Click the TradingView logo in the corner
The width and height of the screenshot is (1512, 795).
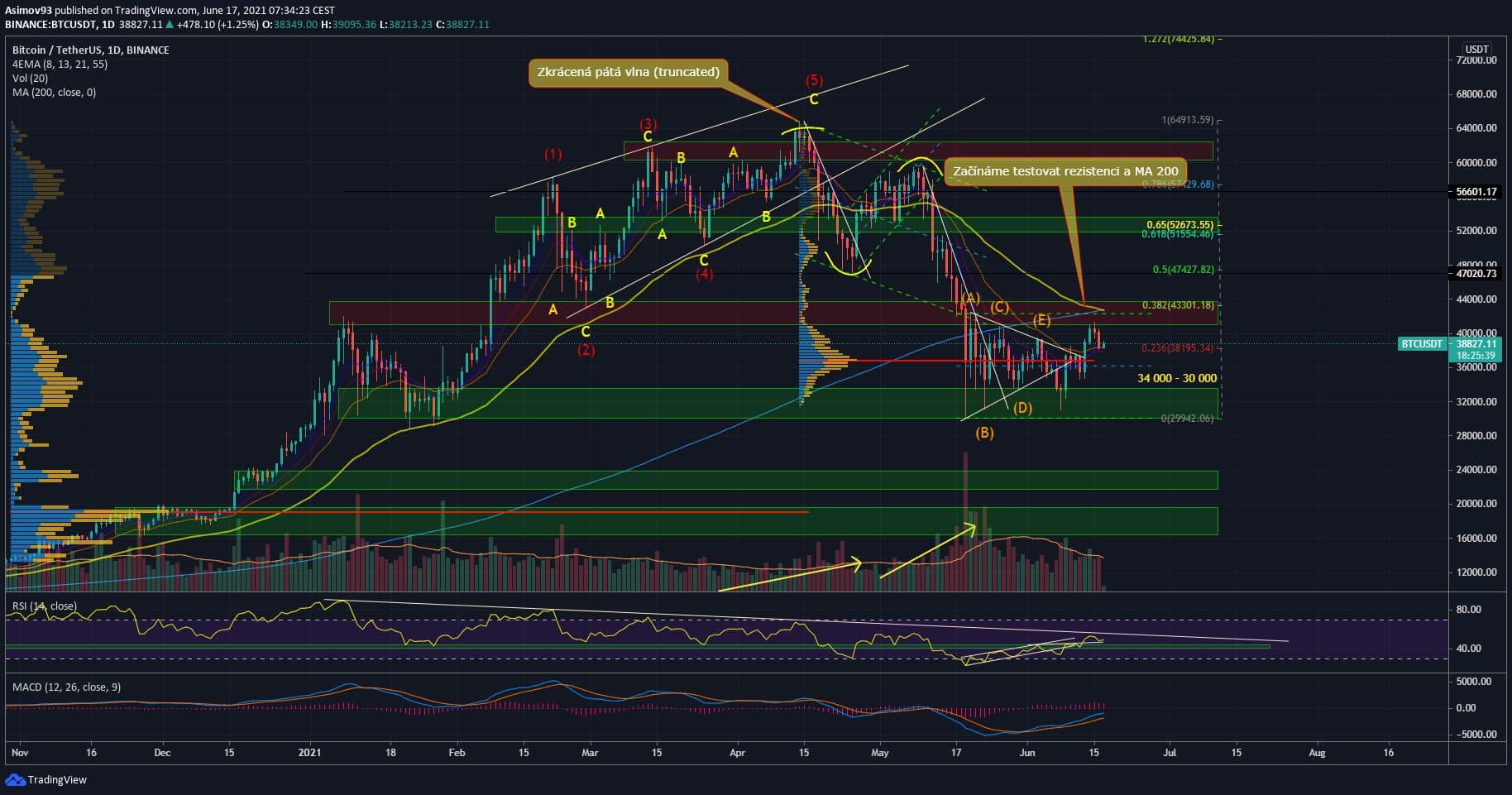46,779
